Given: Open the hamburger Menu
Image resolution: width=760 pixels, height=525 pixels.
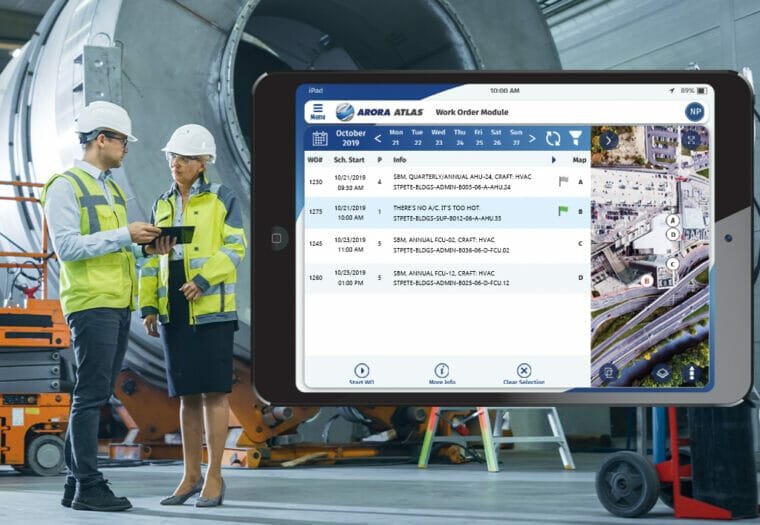Looking at the screenshot, I should click(318, 112).
